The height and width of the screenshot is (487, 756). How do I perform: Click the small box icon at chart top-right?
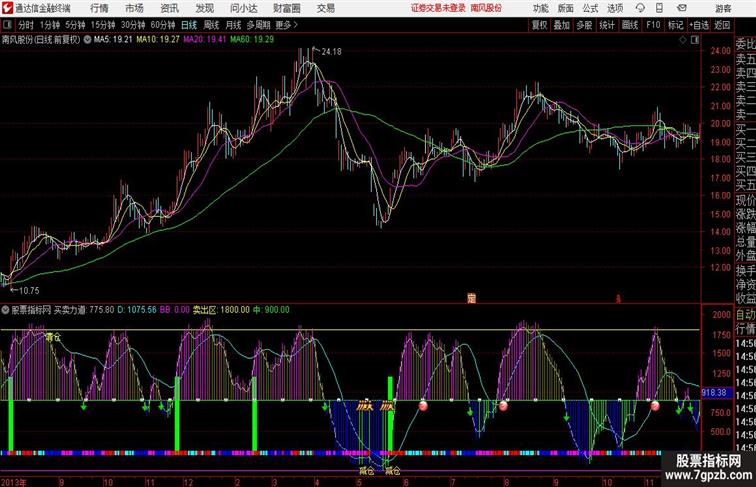(x=696, y=40)
